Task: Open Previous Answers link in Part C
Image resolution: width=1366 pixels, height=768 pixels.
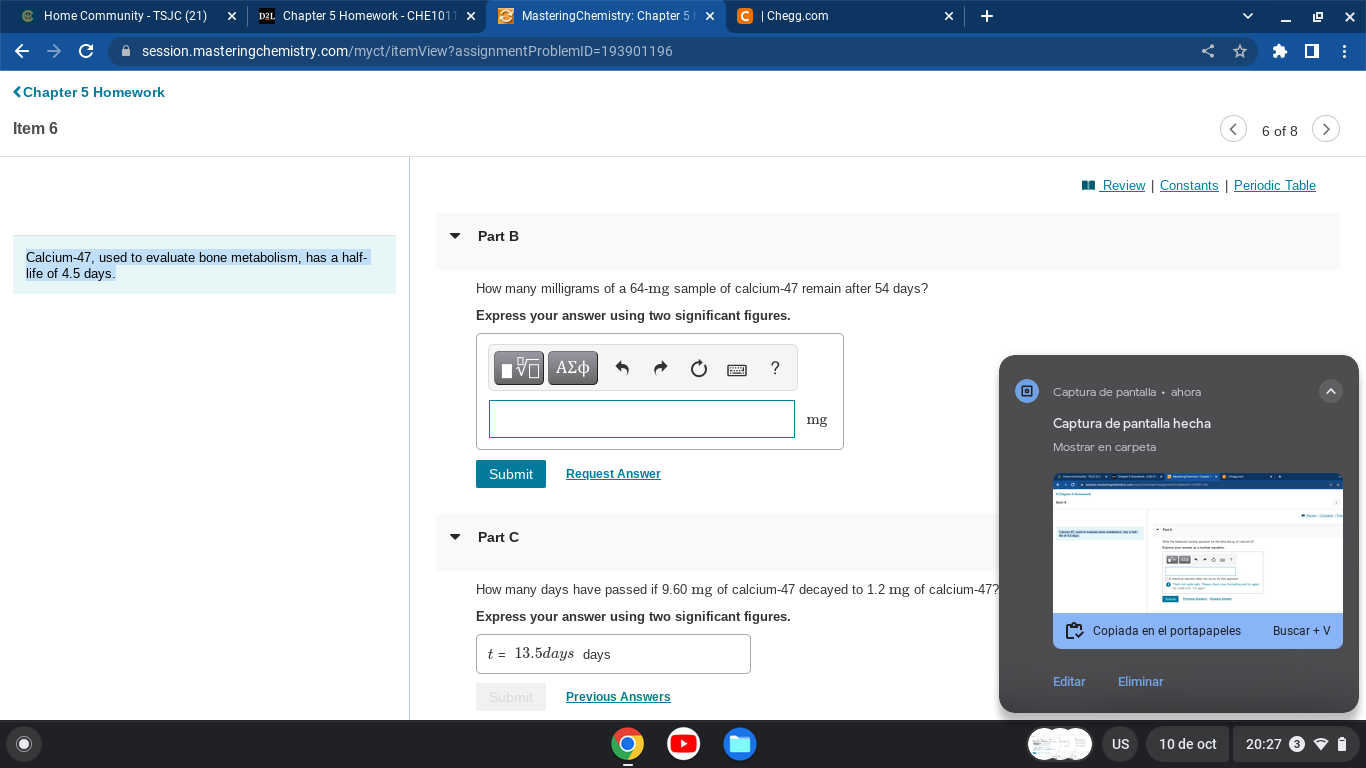Action: click(618, 697)
